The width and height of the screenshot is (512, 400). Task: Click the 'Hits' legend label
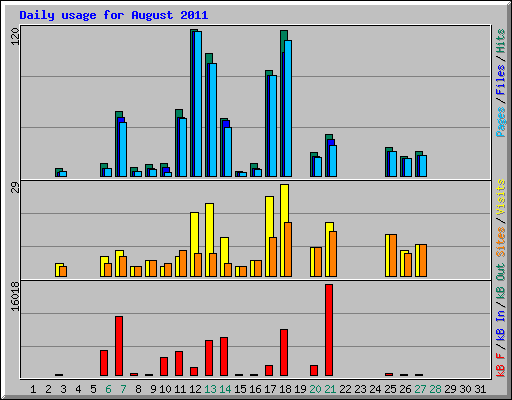500,41
